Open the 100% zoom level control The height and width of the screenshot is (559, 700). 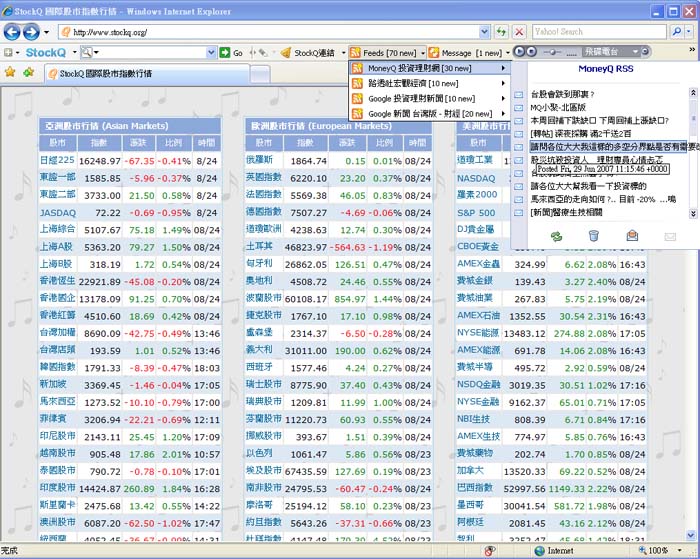[x=660, y=551]
